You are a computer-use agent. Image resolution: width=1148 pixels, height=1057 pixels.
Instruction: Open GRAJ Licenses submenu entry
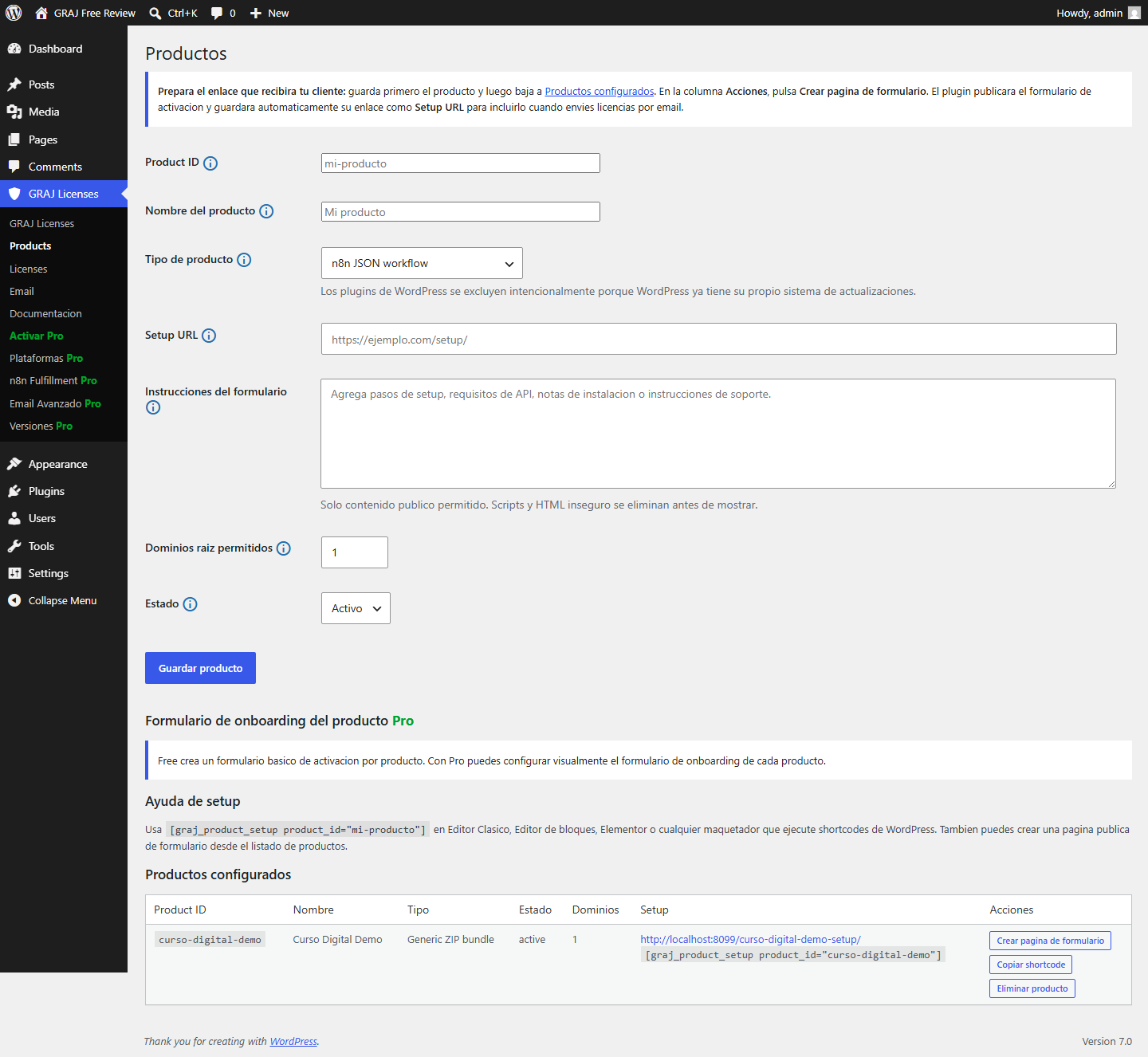tap(41, 224)
